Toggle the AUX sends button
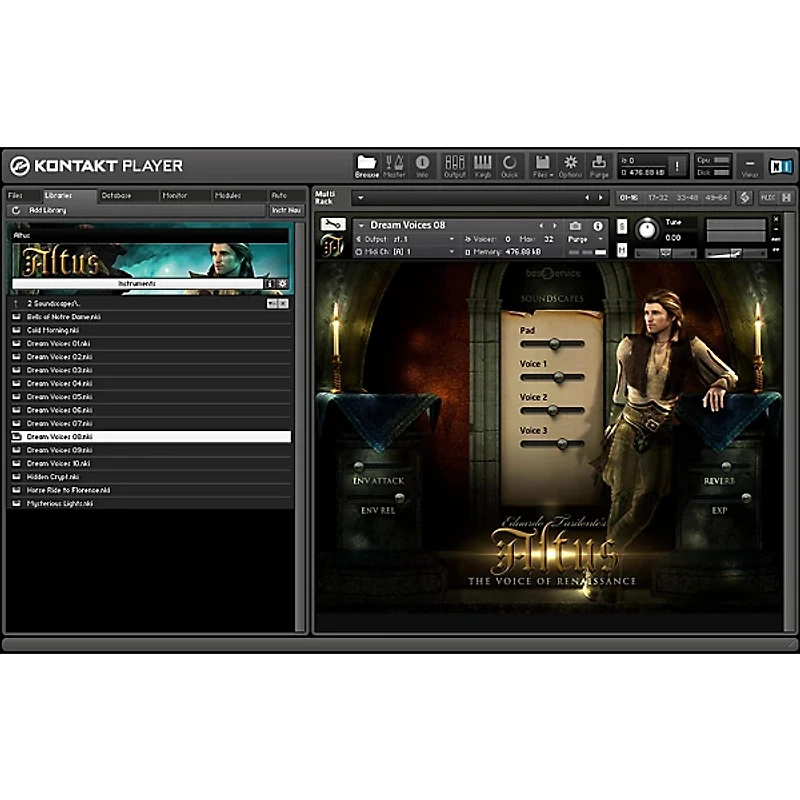The height and width of the screenshot is (800, 800). tap(767, 197)
